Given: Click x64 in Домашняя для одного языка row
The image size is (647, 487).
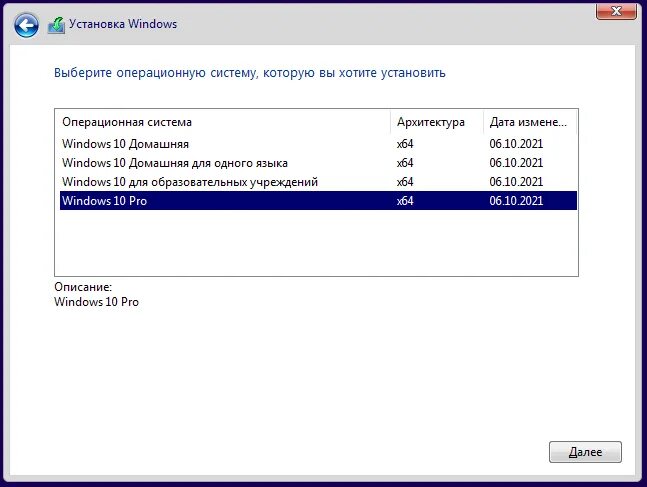Looking at the screenshot, I should click(405, 163).
